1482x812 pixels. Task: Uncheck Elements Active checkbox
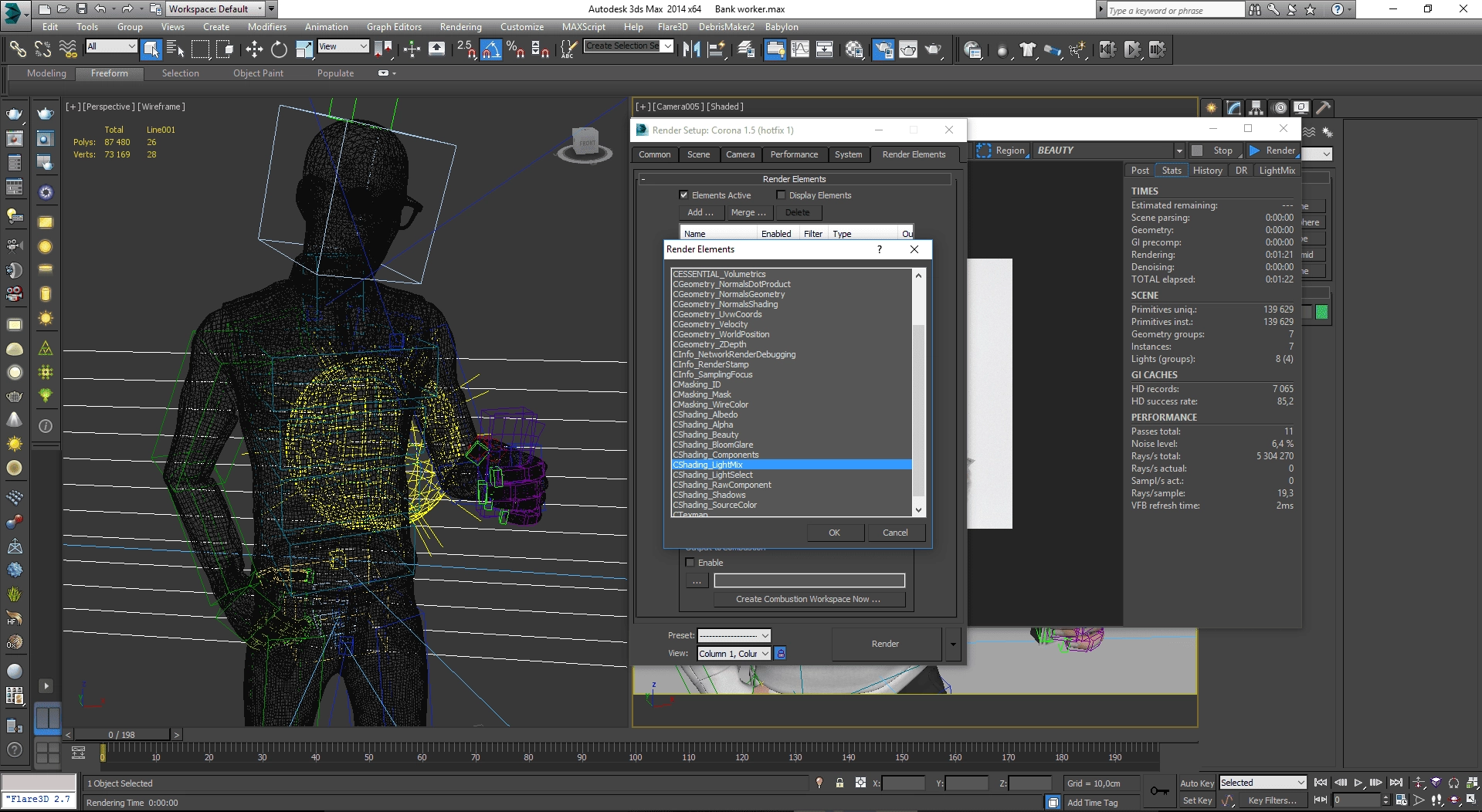click(683, 195)
